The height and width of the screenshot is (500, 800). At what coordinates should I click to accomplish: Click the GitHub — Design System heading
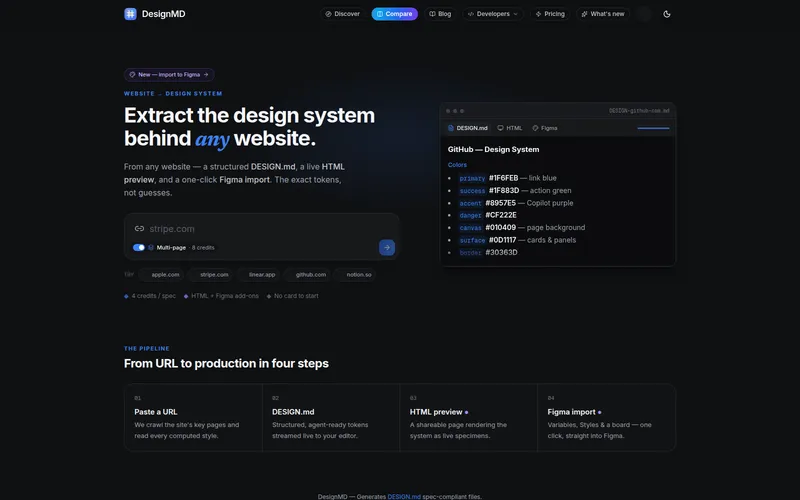pos(493,149)
